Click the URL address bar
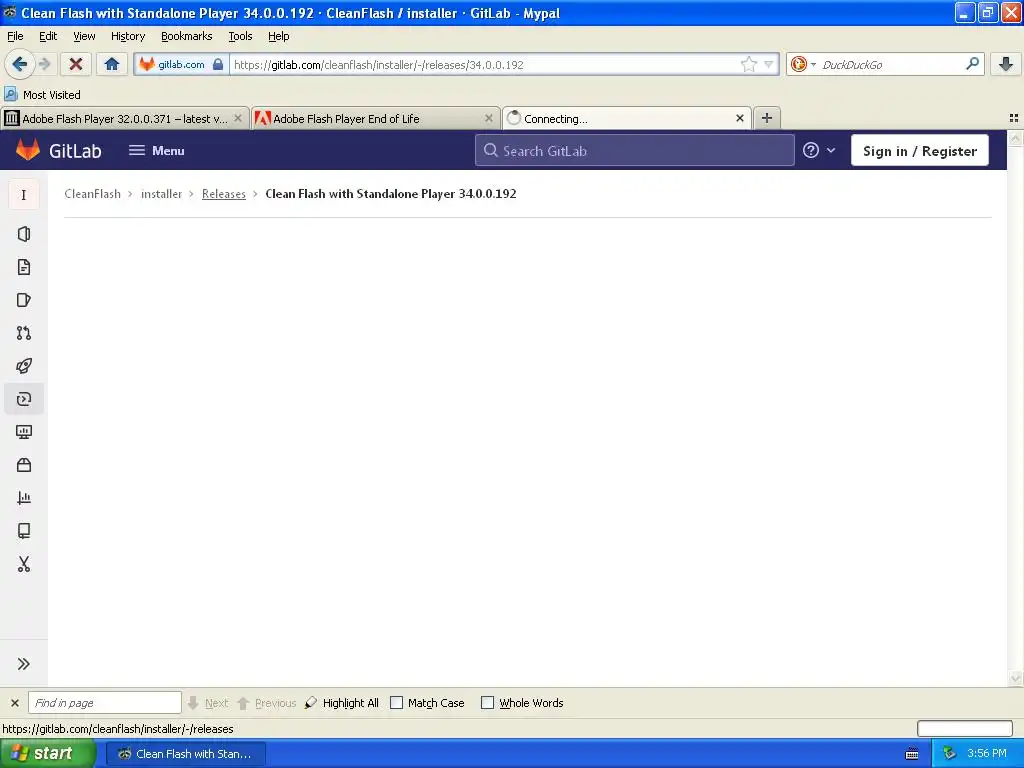The height and width of the screenshot is (768, 1024). coord(485,64)
